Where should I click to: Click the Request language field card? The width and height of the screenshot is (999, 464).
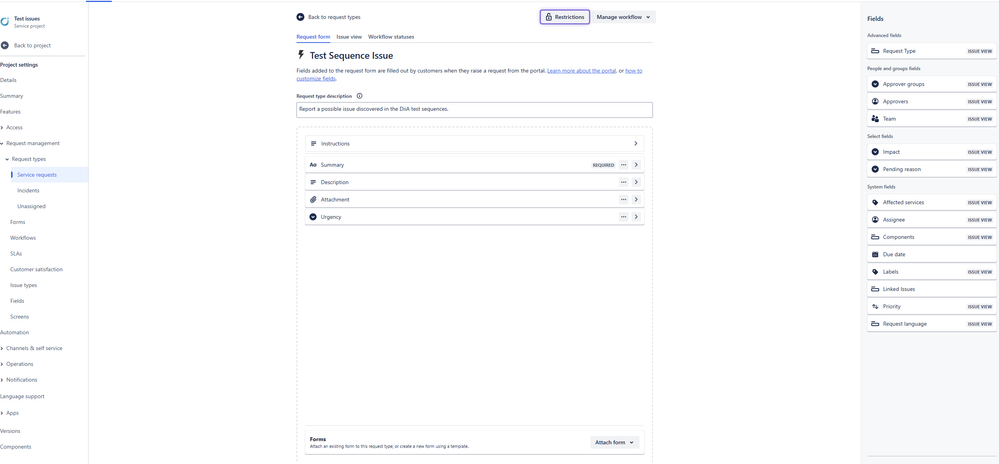coord(931,324)
